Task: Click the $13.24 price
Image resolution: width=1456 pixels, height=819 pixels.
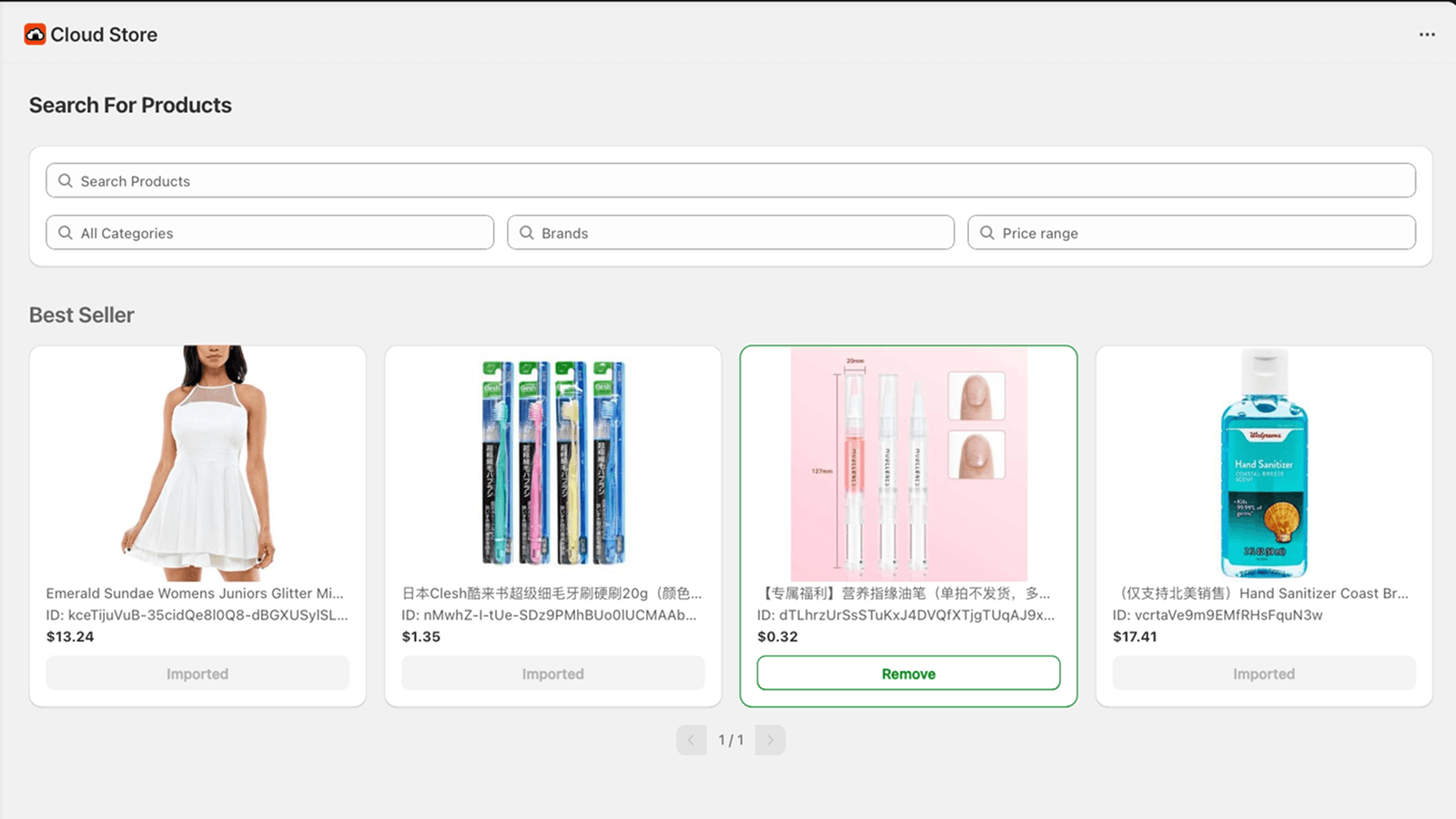Action: point(70,637)
